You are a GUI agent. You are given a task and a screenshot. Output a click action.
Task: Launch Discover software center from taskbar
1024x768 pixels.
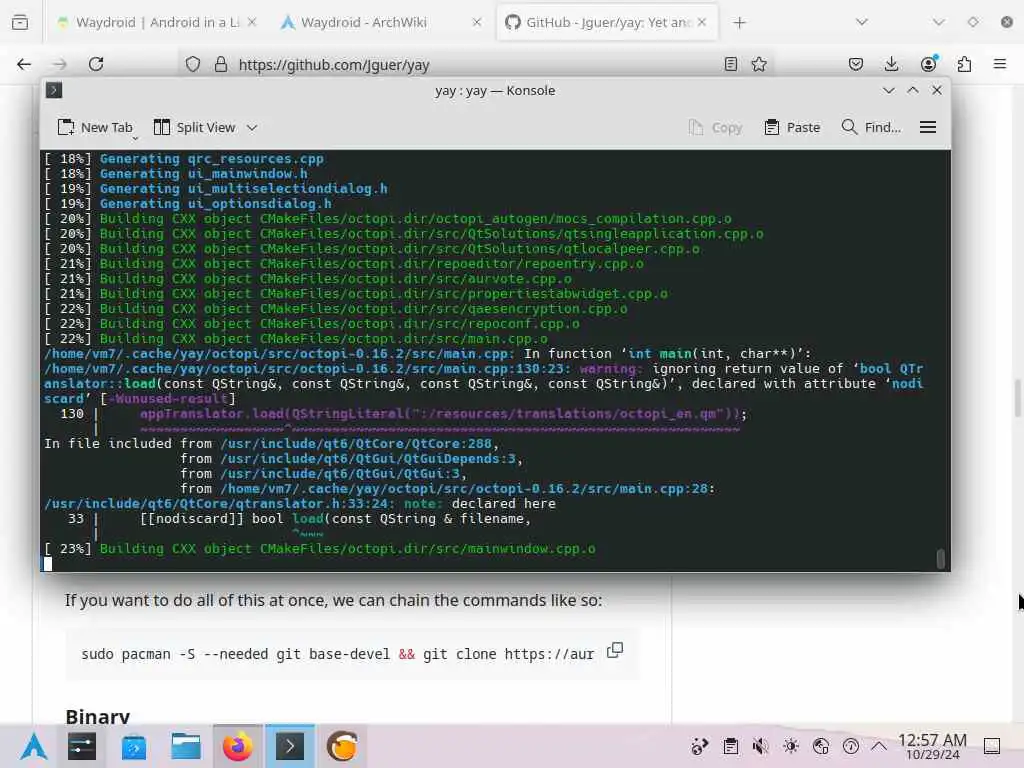point(134,746)
